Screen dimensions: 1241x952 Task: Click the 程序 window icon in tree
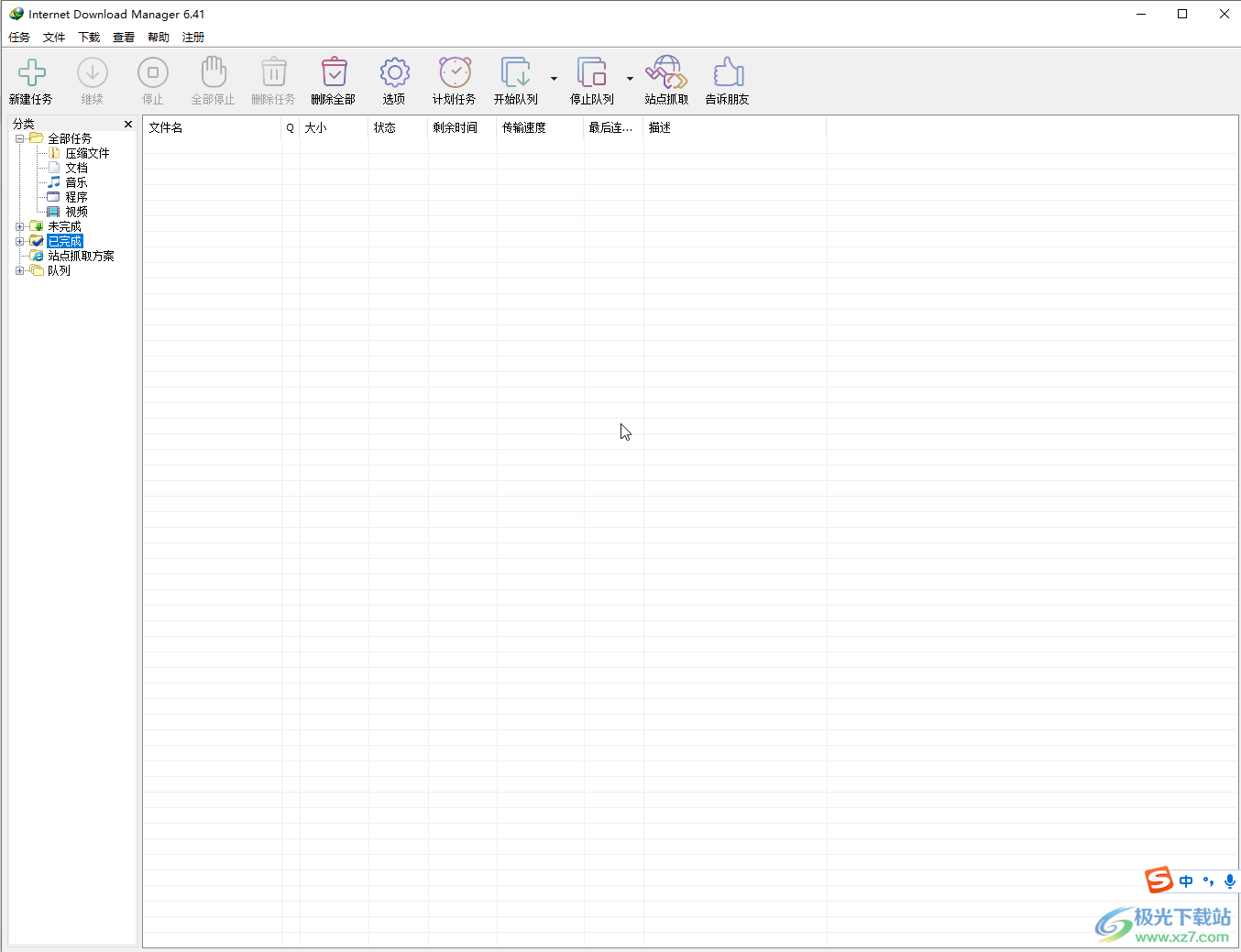[x=54, y=197]
